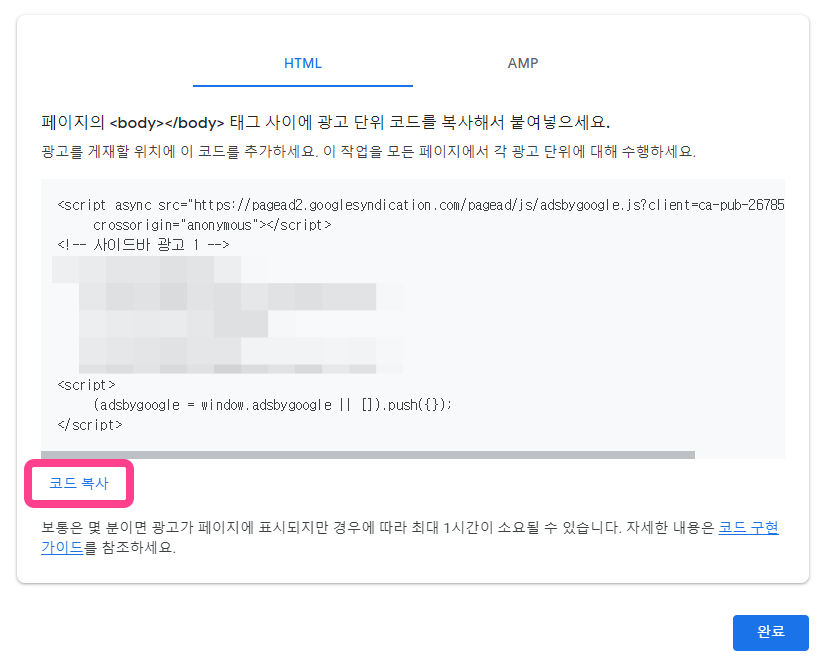Click the HTML tab underline indicator
This screenshot has height=667, width=826.
[x=303, y=85]
